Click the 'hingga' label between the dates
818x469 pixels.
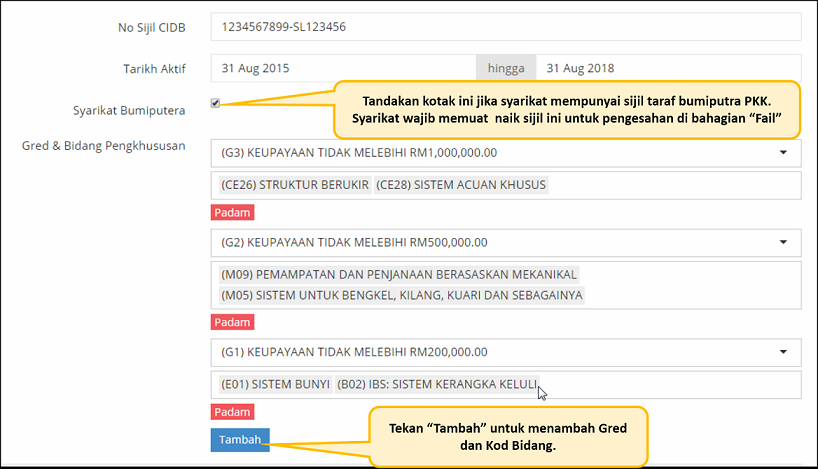point(505,68)
